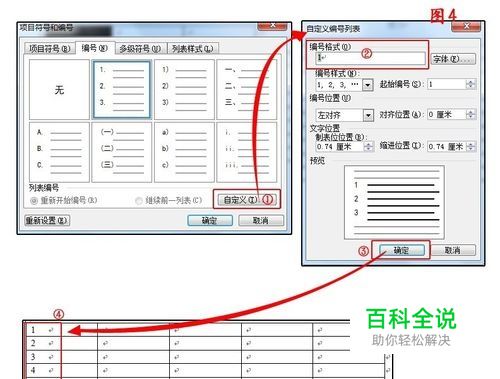Select the 1. 2. 3. numbering style

(x=122, y=90)
